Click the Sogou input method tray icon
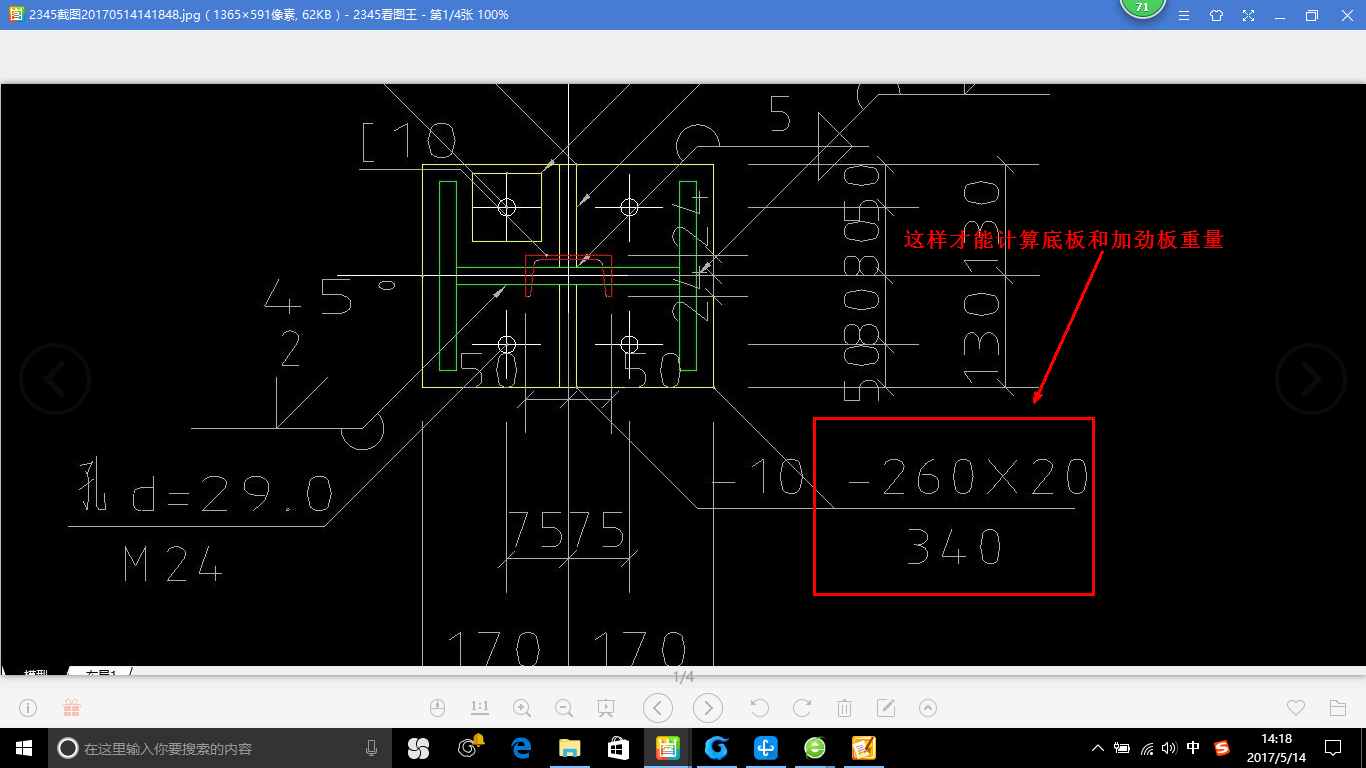Viewport: 1366px width, 768px height. coord(1222,748)
